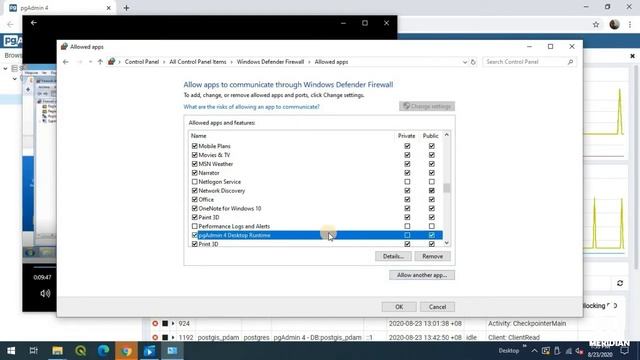The width and height of the screenshot is (640, 360).
Task: Open a new Chrome tab
Action: 126,8
